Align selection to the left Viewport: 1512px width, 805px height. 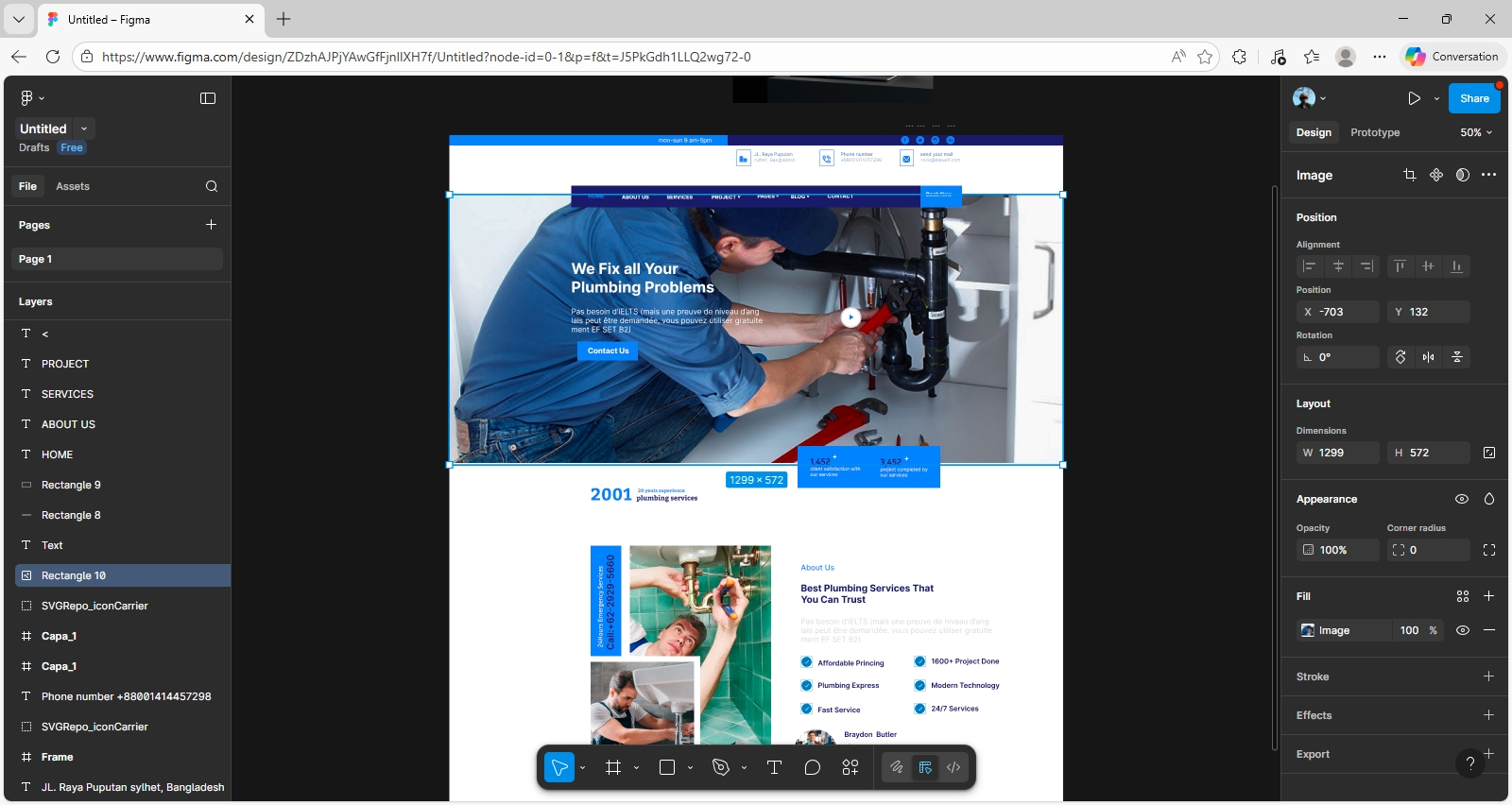pos(1310,266)
